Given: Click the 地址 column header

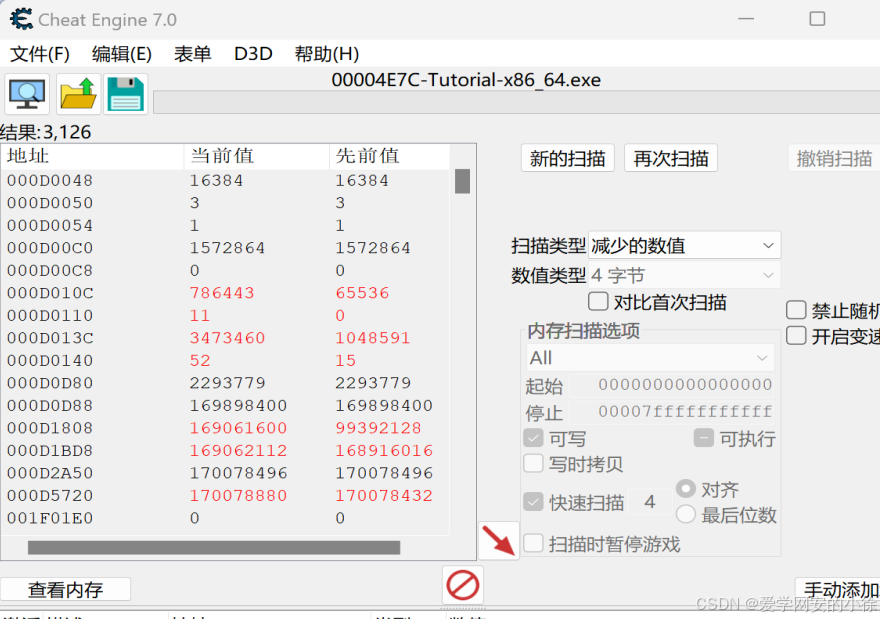Looking at the screenshot, I should click(93, 156).
